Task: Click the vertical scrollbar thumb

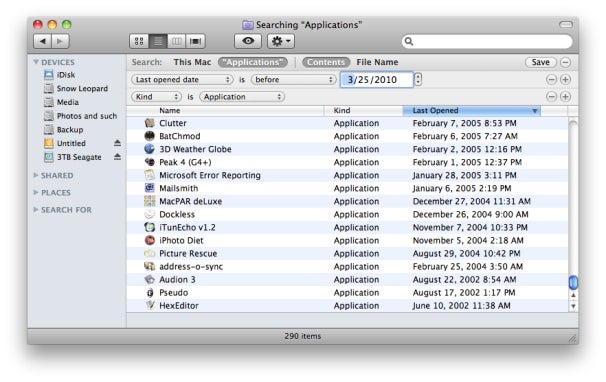Action: (x=574, y=282)
